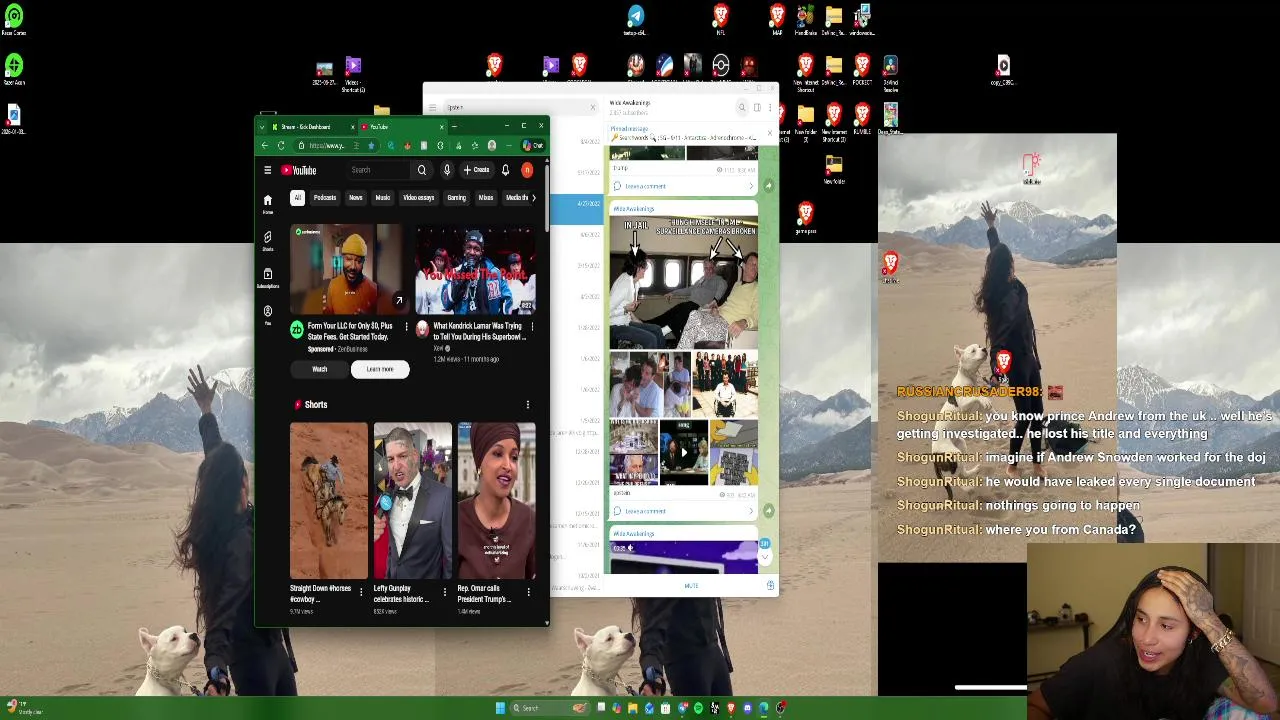Open the Chat button in browser toolbar

pos(533,146)
